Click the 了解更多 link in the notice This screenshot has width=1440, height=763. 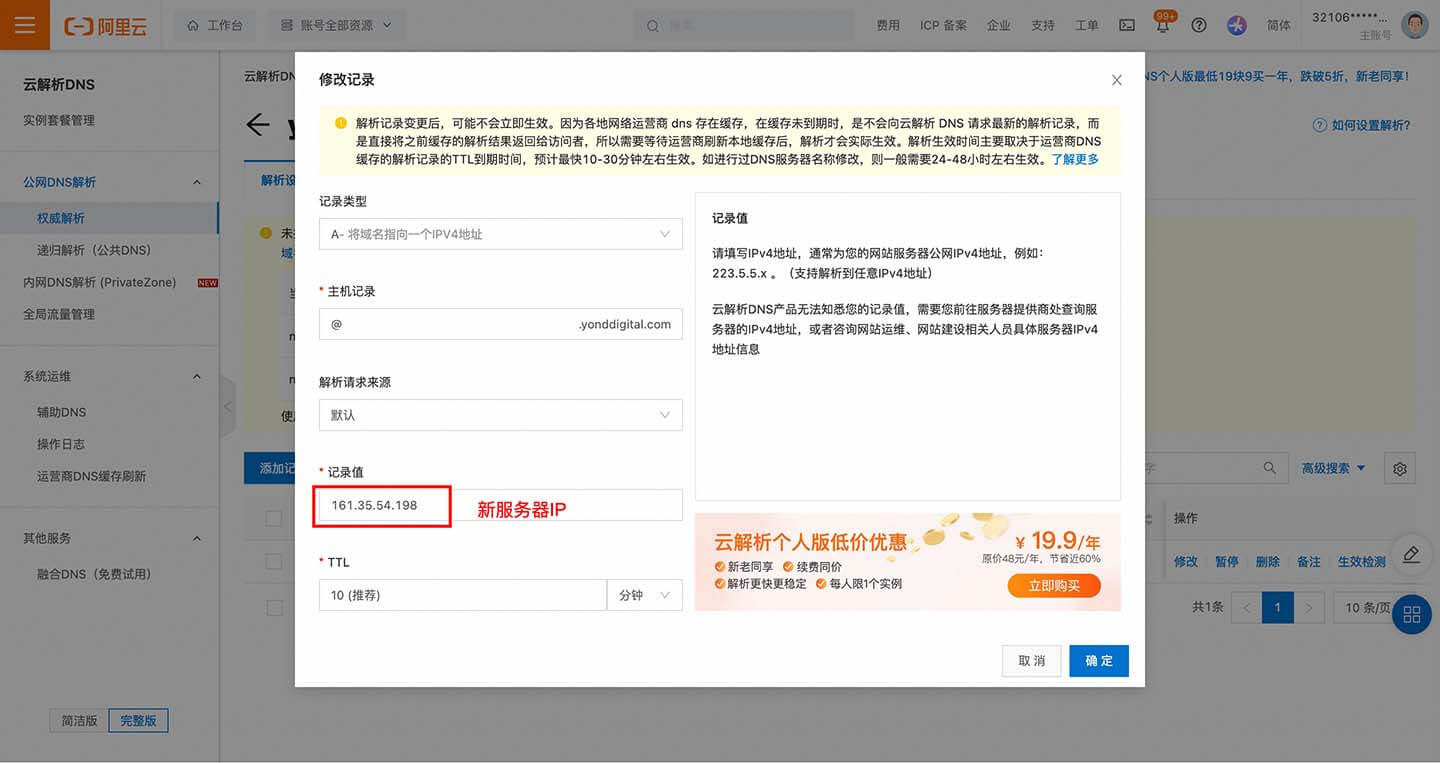coord(1075,160)
